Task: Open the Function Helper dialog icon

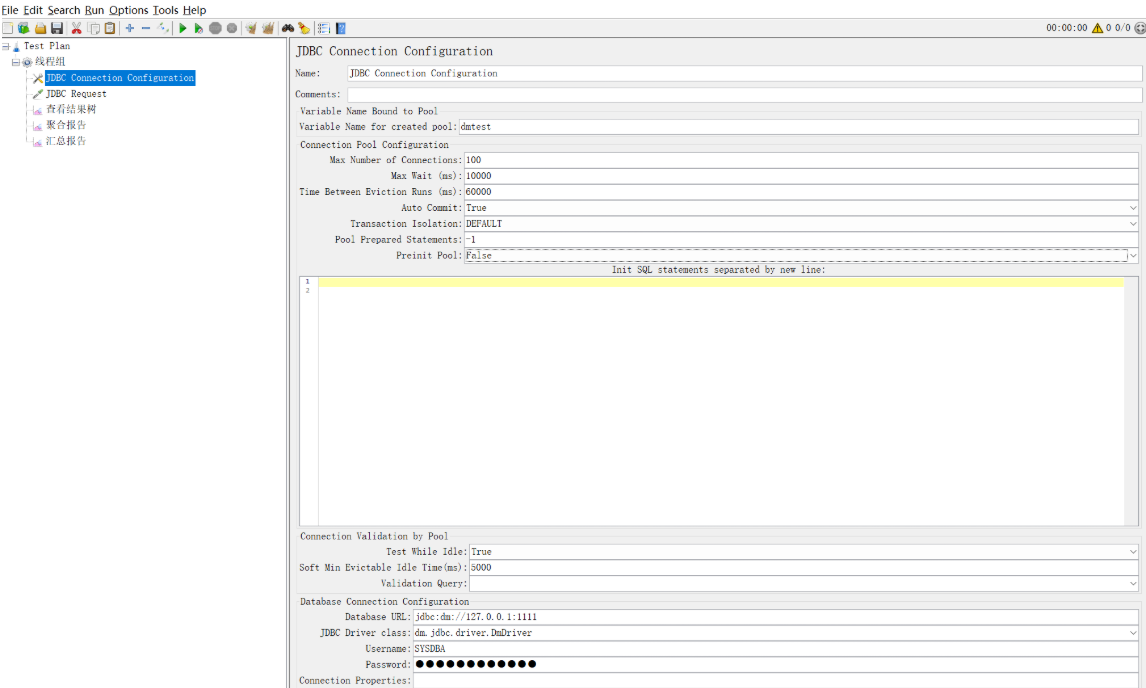Action: click(324, 28)
